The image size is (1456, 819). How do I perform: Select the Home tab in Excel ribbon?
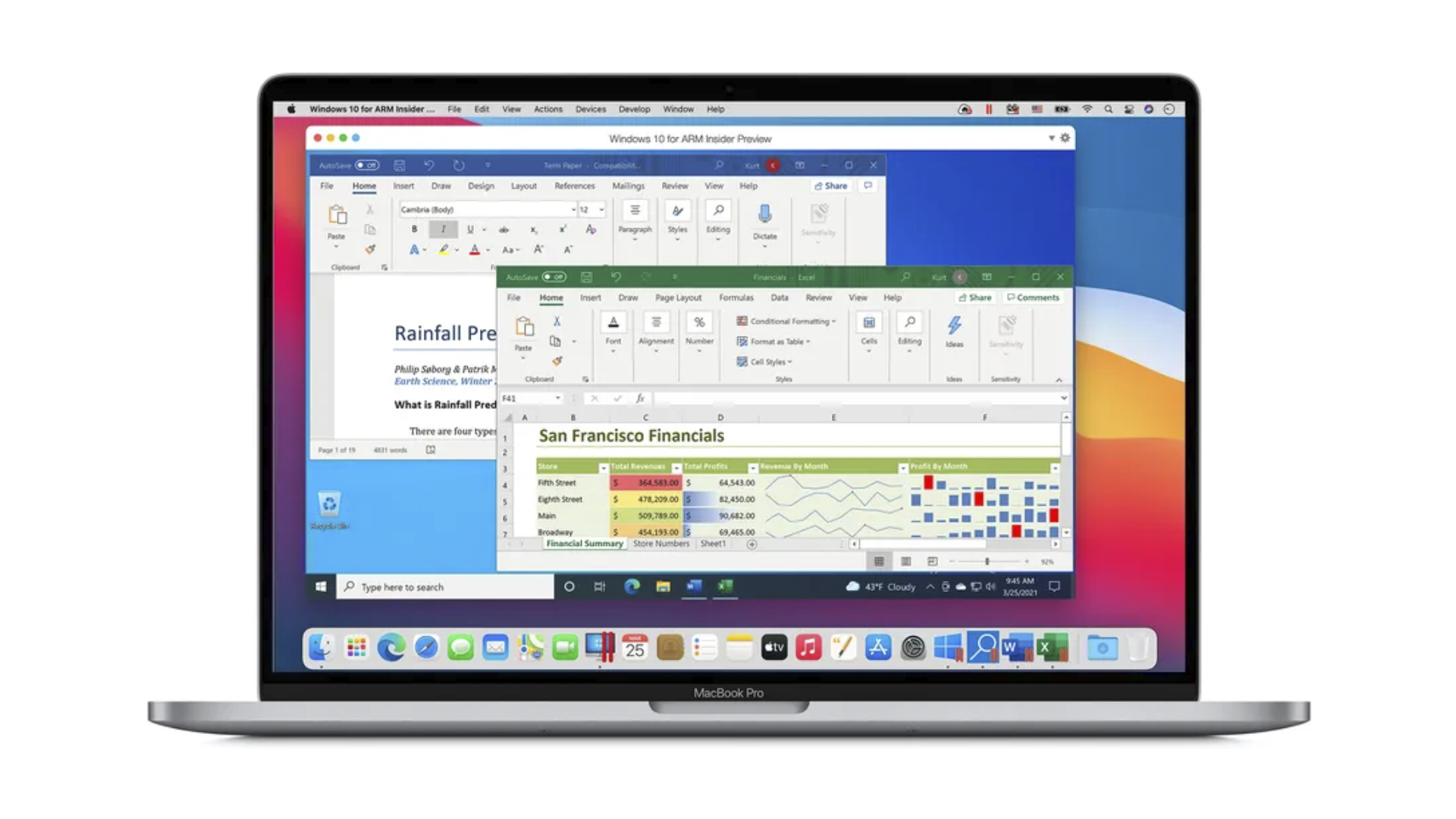550,297
